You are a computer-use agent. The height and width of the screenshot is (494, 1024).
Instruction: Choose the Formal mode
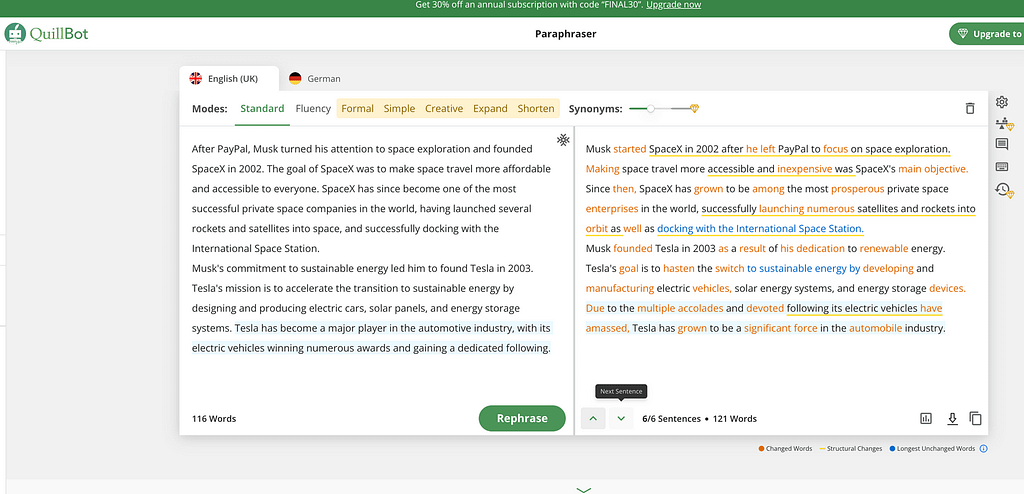pyautogui.click(x=357, y=108)
